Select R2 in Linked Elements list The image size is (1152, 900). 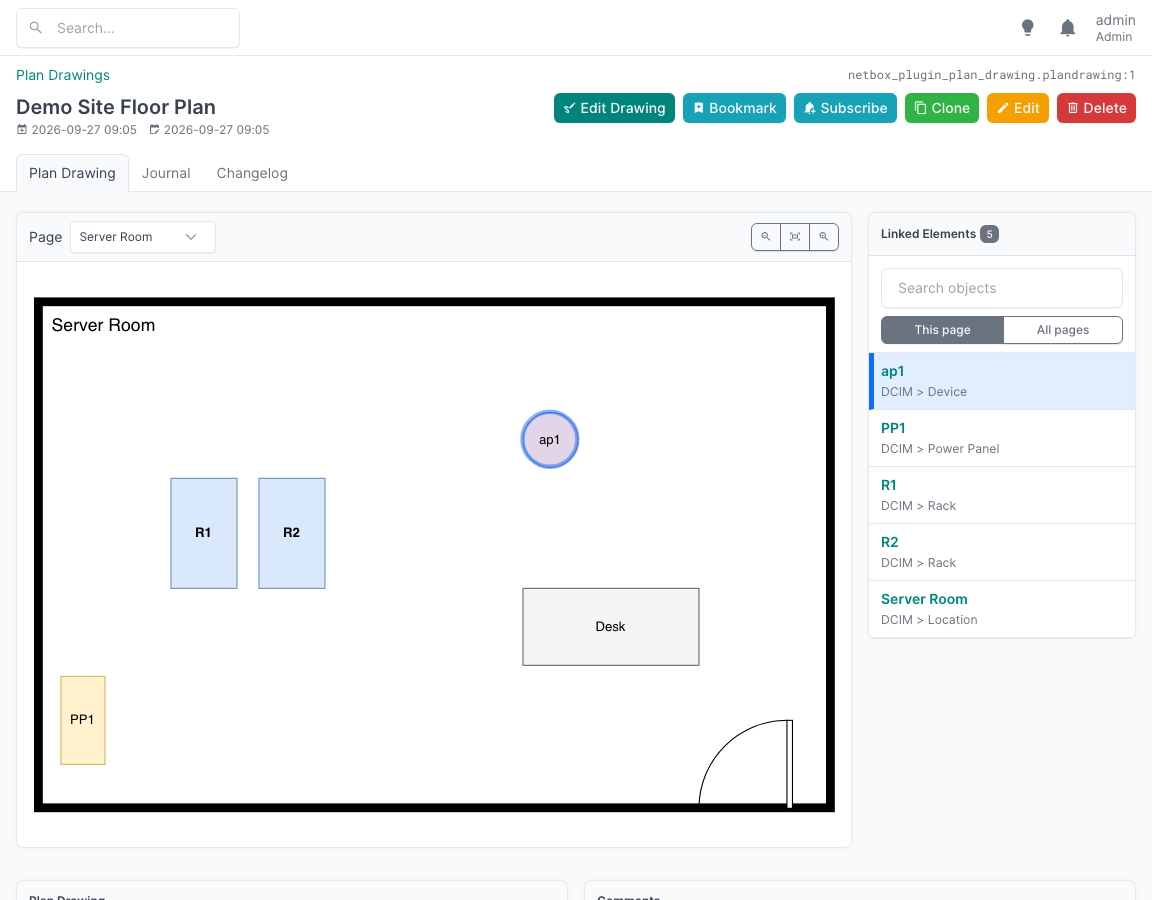1002,552
